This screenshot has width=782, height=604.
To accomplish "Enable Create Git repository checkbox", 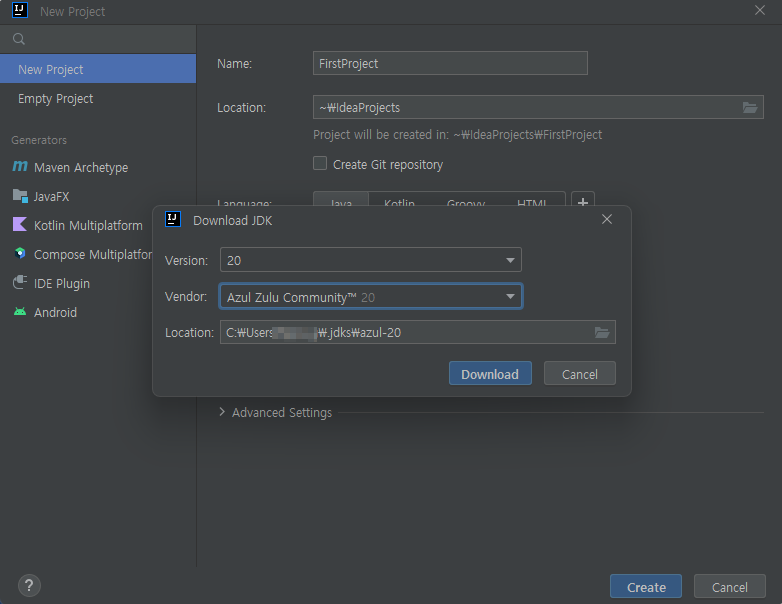I will [320, 163].
